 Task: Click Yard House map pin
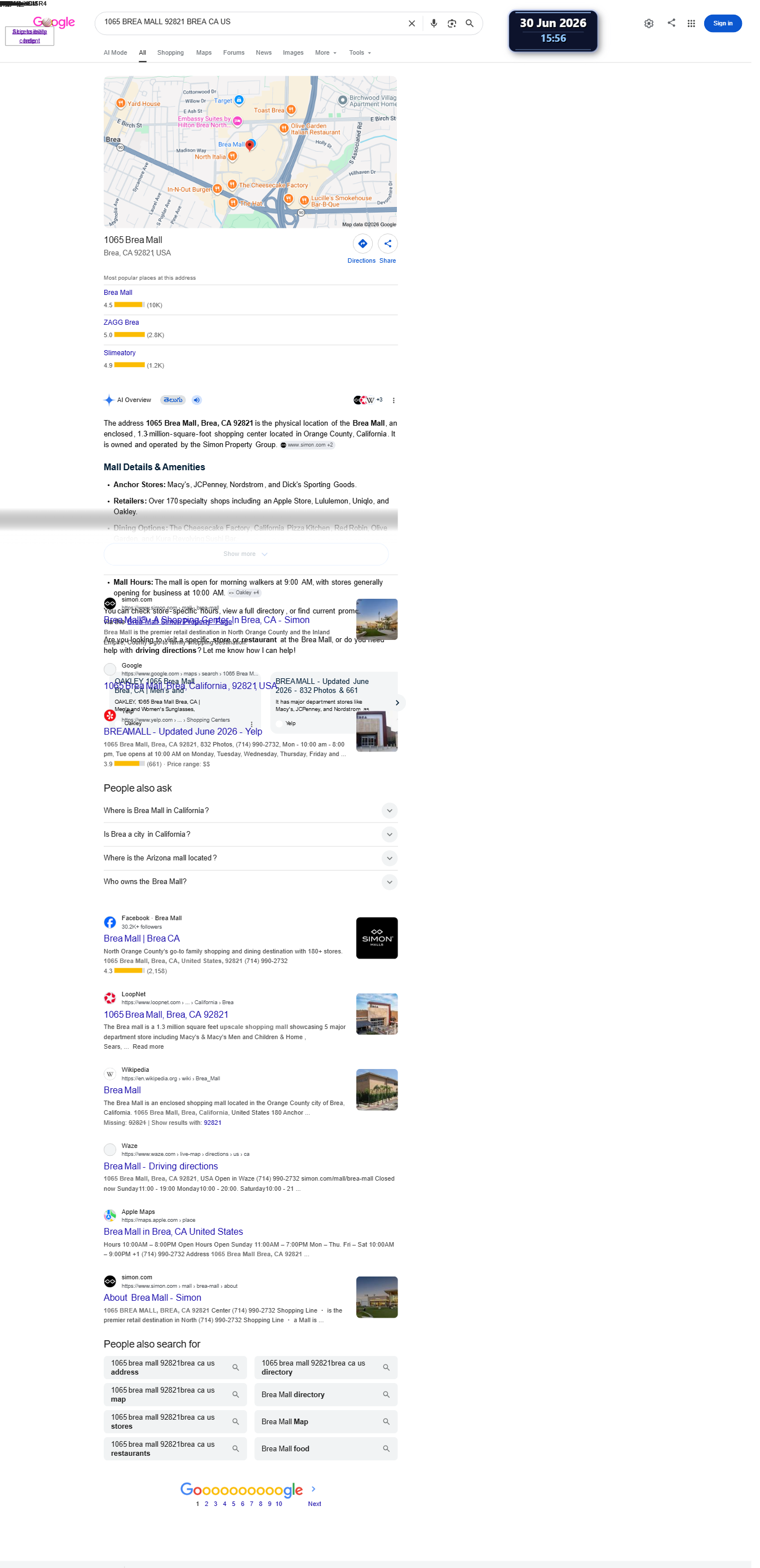click(x=122, y=104)
